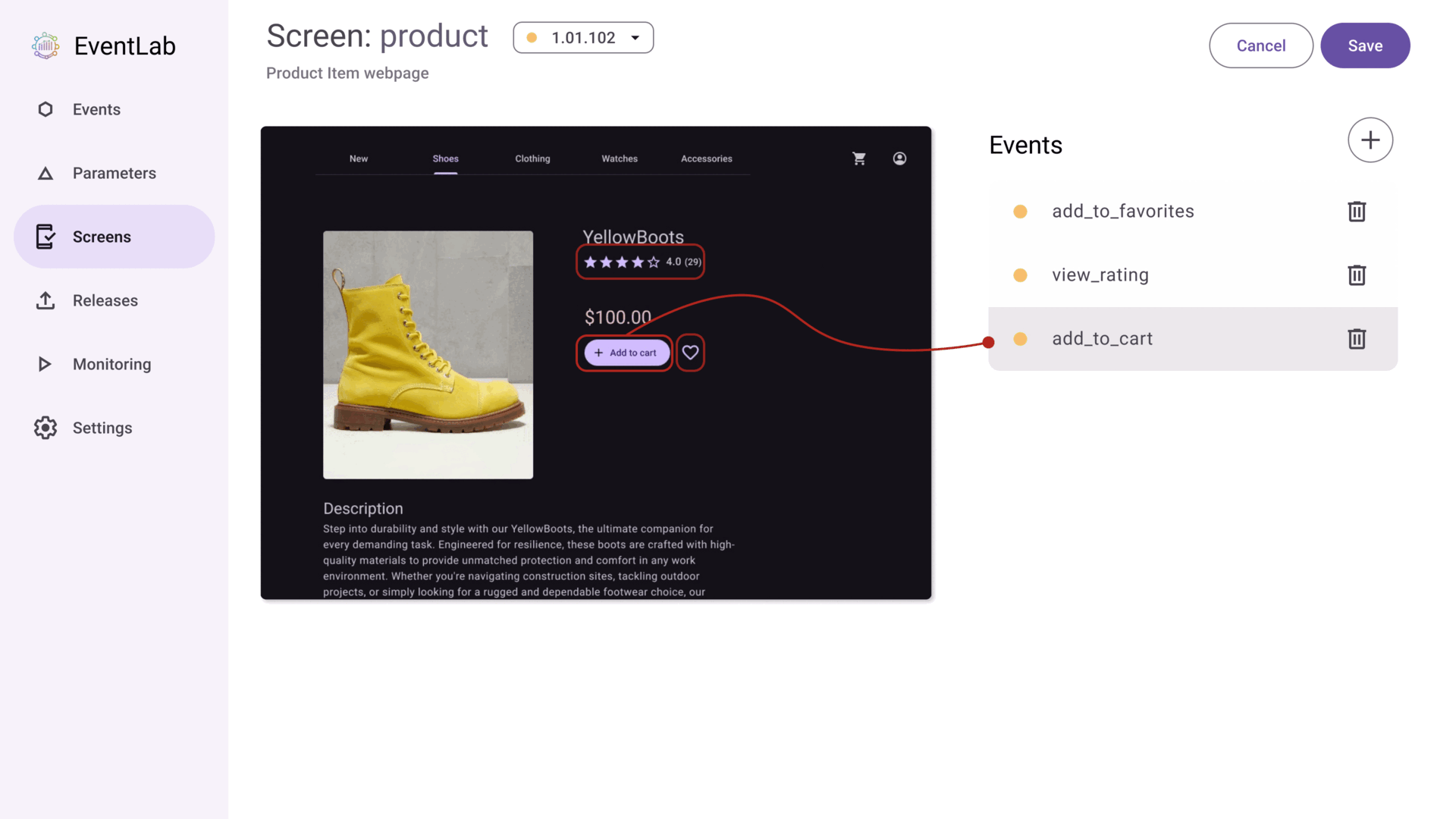Click the shopping cart icon in preview
Screen dimensions: 1456x819
[859, 158]
